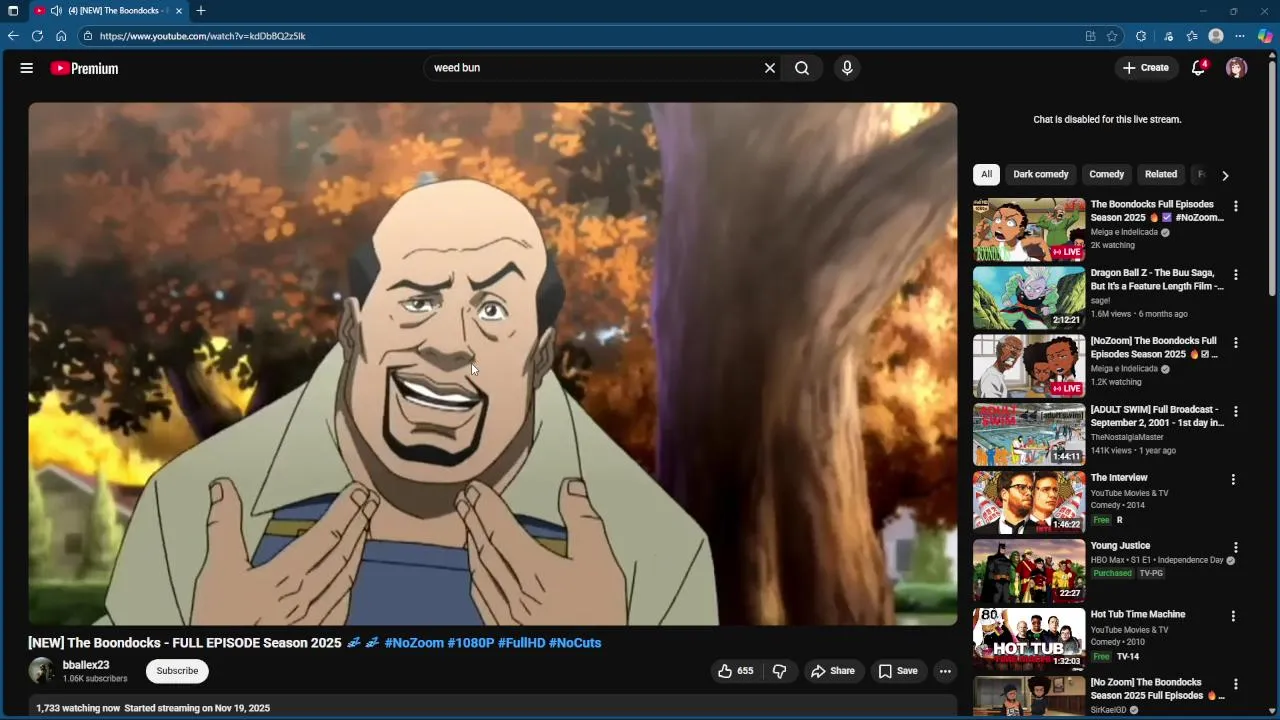Open options for Adult Swim Full Broadcast
The height and width of the screenshot is (720, 1280).
tap(1236, 411)
